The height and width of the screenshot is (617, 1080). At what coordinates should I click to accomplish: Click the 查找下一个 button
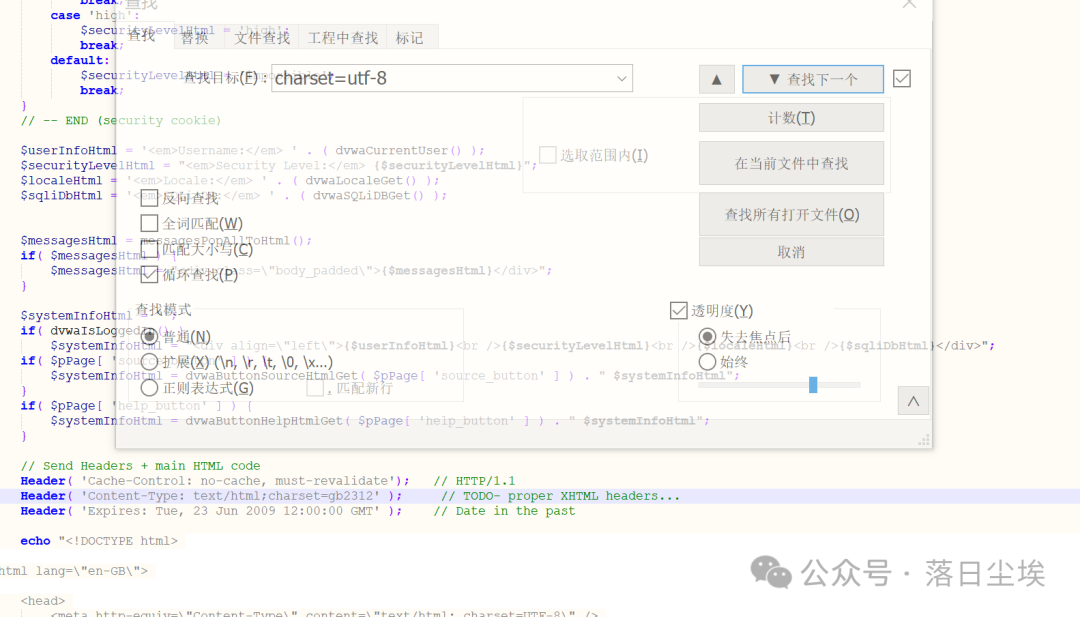tap(813, 79)
